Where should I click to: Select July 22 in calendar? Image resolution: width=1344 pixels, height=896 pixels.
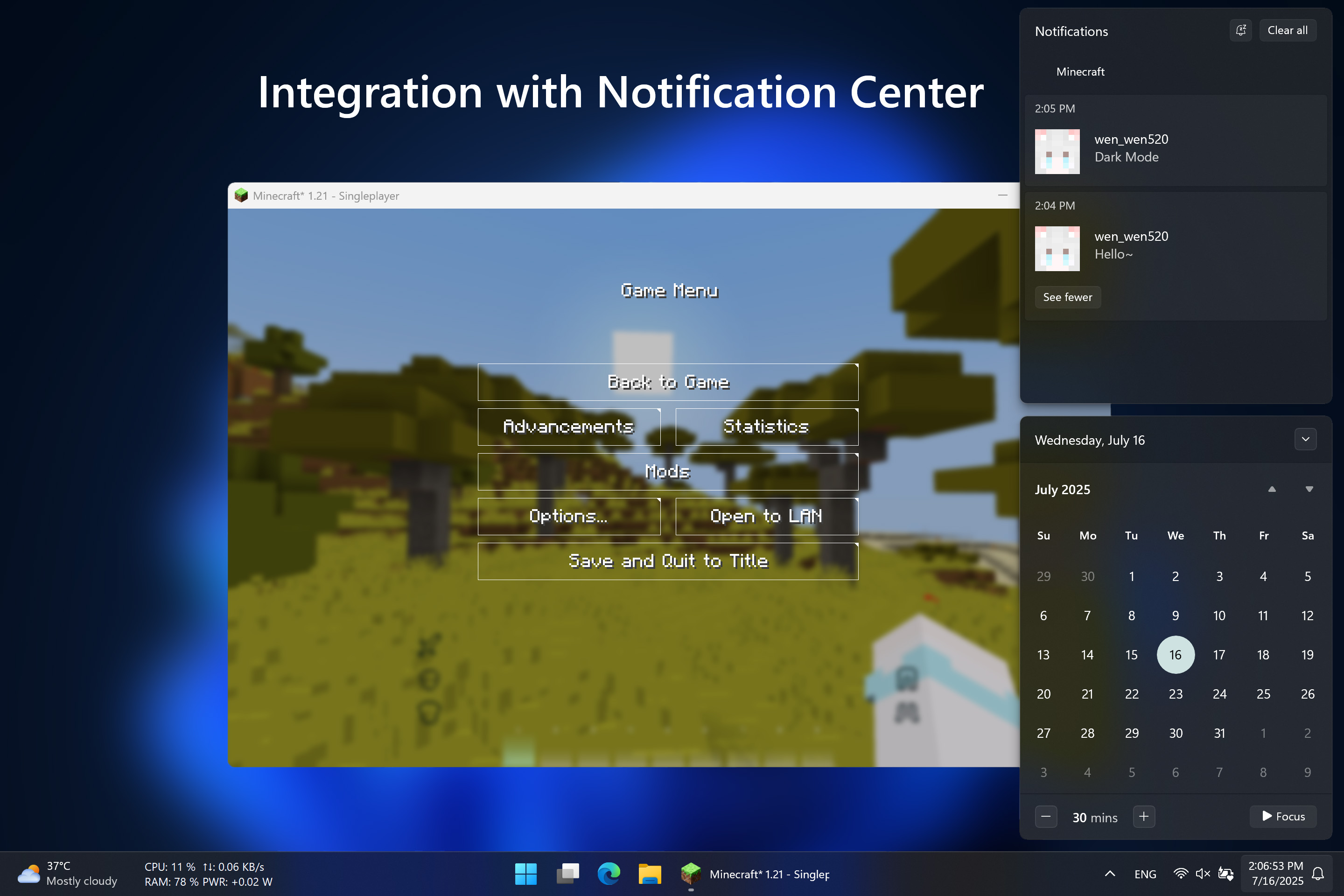[1131, 694]
